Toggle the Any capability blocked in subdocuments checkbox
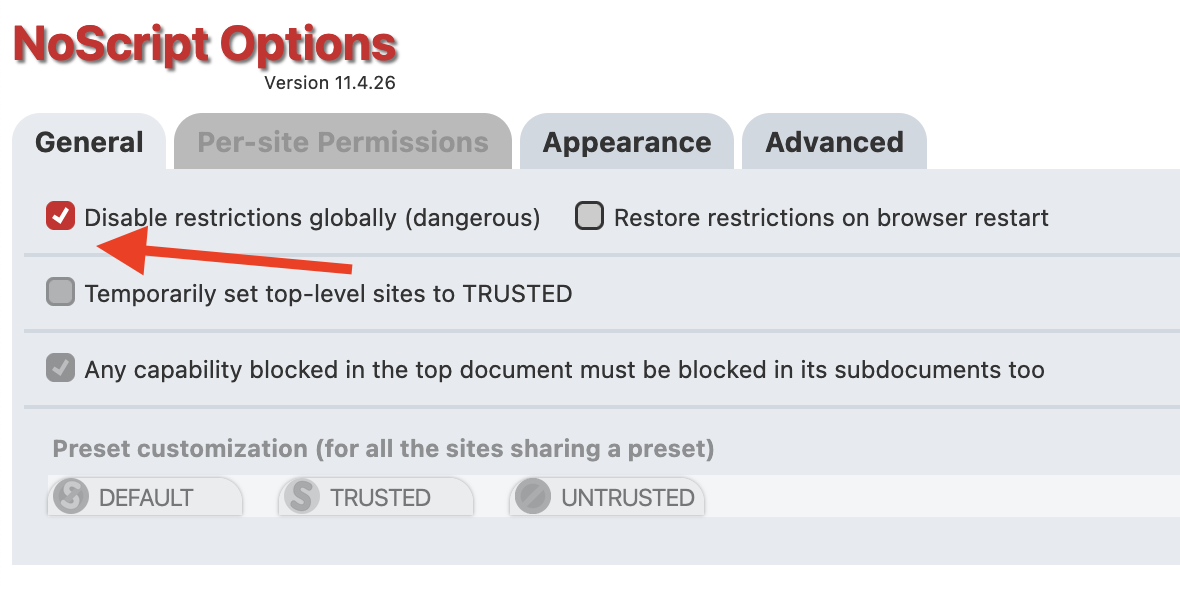The image size is (1180, 590). (60, 368)
